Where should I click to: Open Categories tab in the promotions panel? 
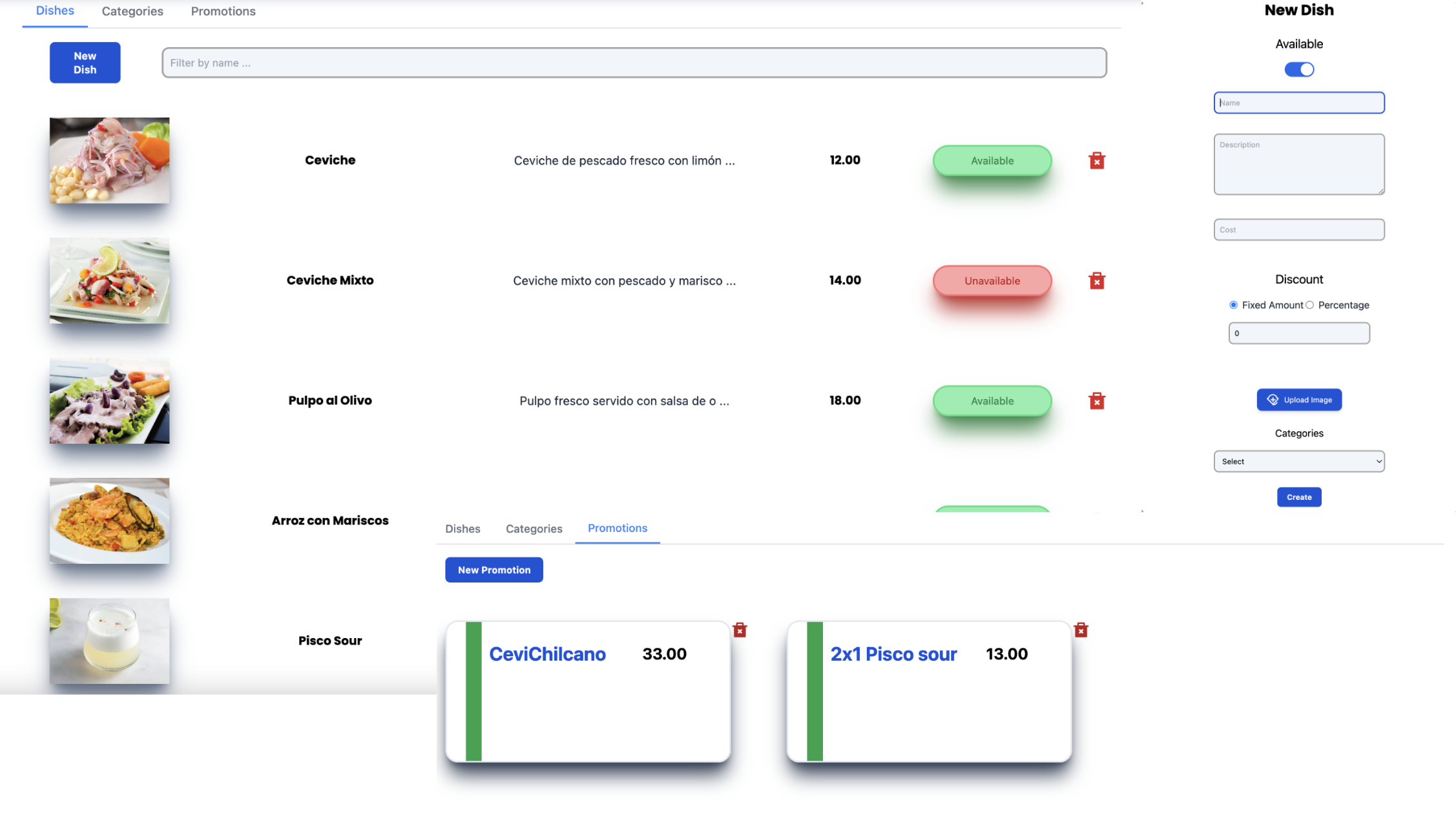pyautogui.click(x=534, y=528)
